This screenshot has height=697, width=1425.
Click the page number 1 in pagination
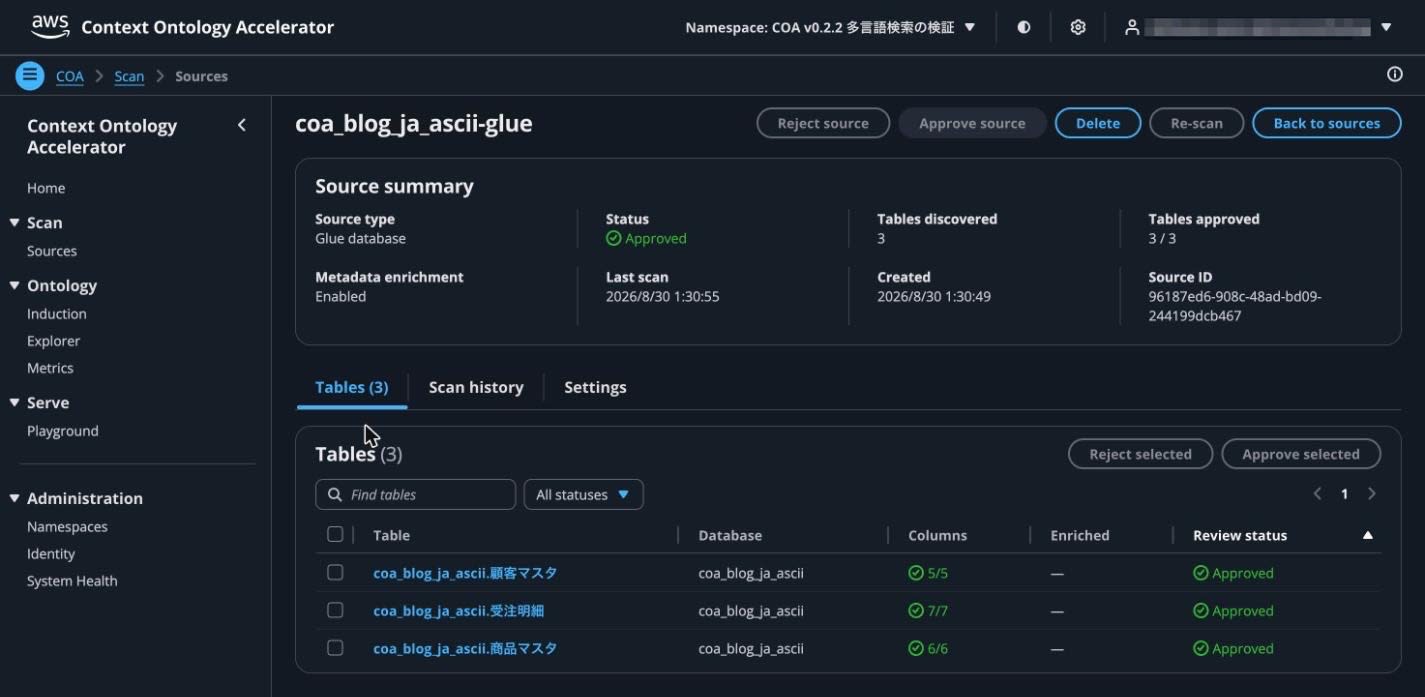1344,494
